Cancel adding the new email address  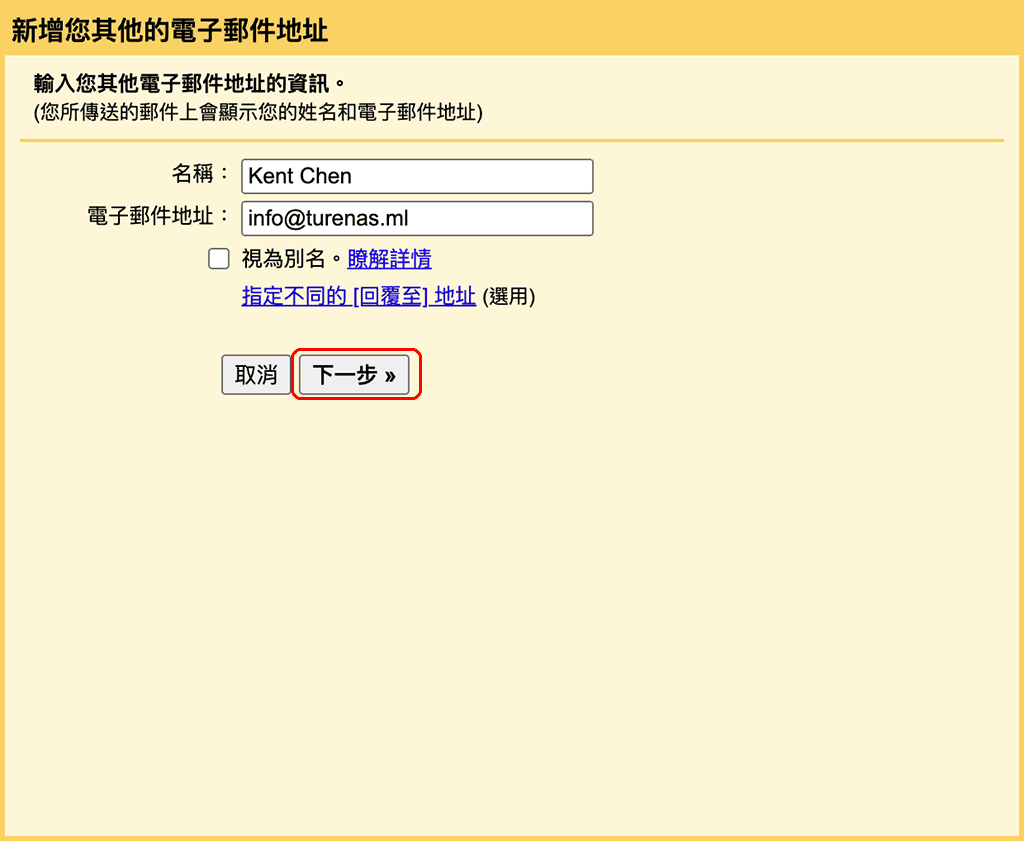click(x=256, y=374)
